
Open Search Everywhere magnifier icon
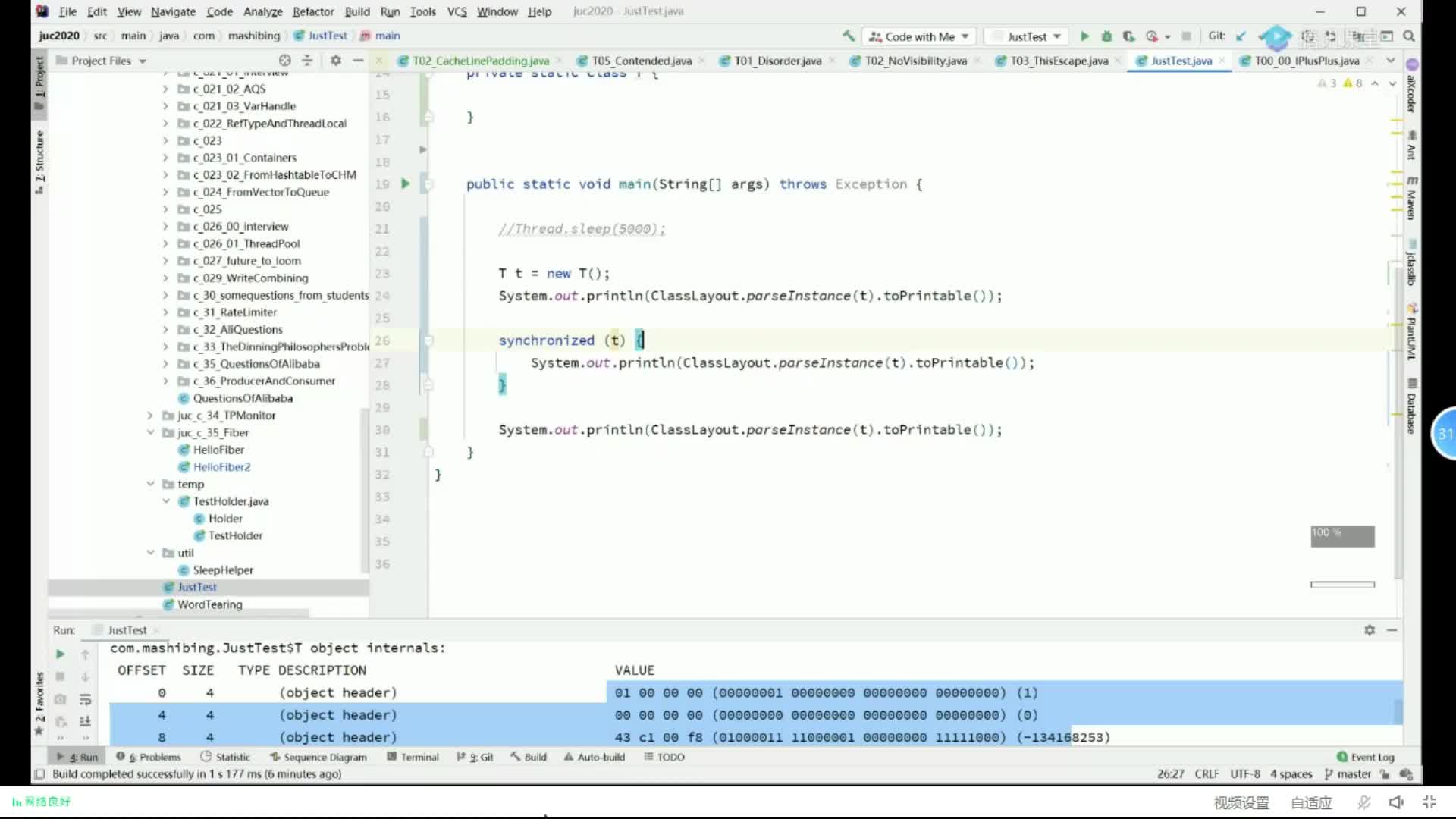(1409, 36)
